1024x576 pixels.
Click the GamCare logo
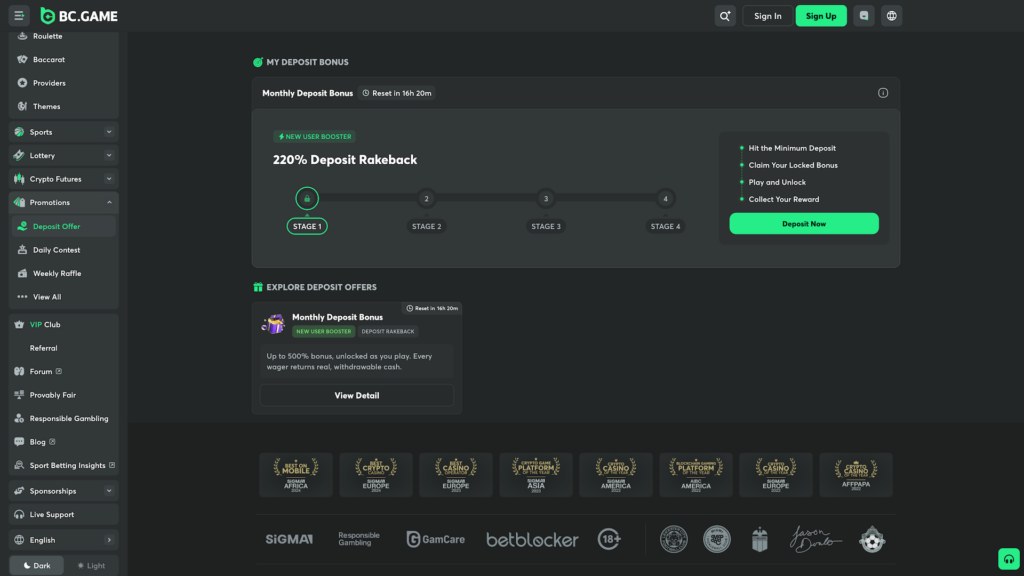436,539
